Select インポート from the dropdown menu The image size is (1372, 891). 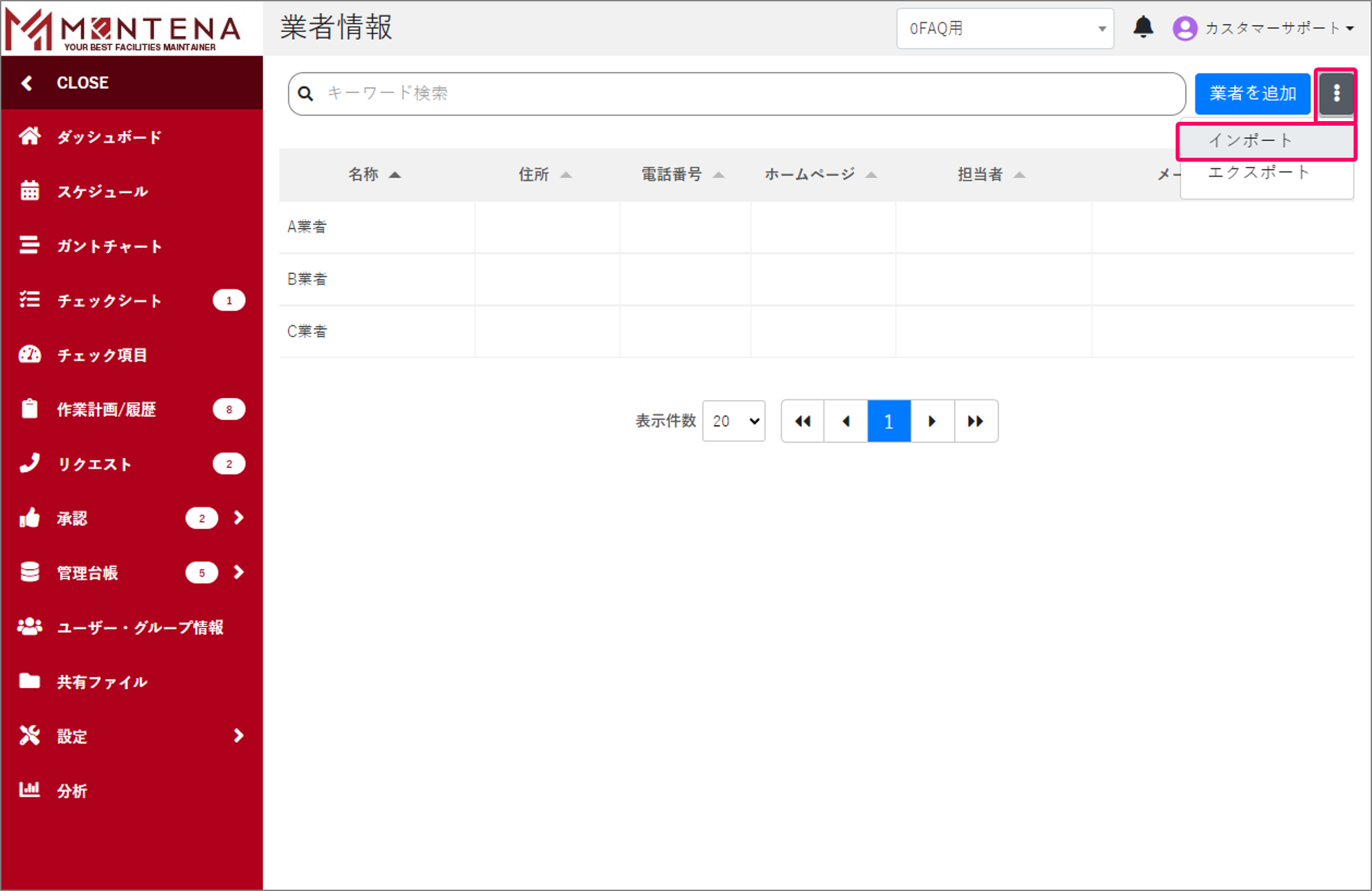pyautogui.click(x=1250, y=141)
